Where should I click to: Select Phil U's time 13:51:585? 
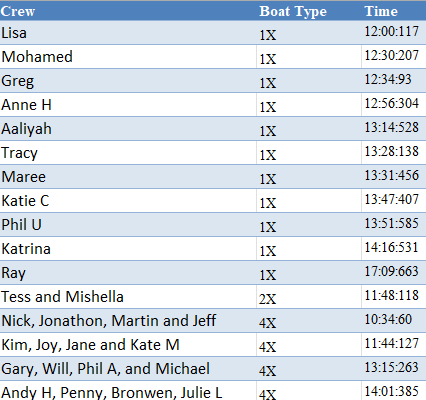[x=394, y=225]
